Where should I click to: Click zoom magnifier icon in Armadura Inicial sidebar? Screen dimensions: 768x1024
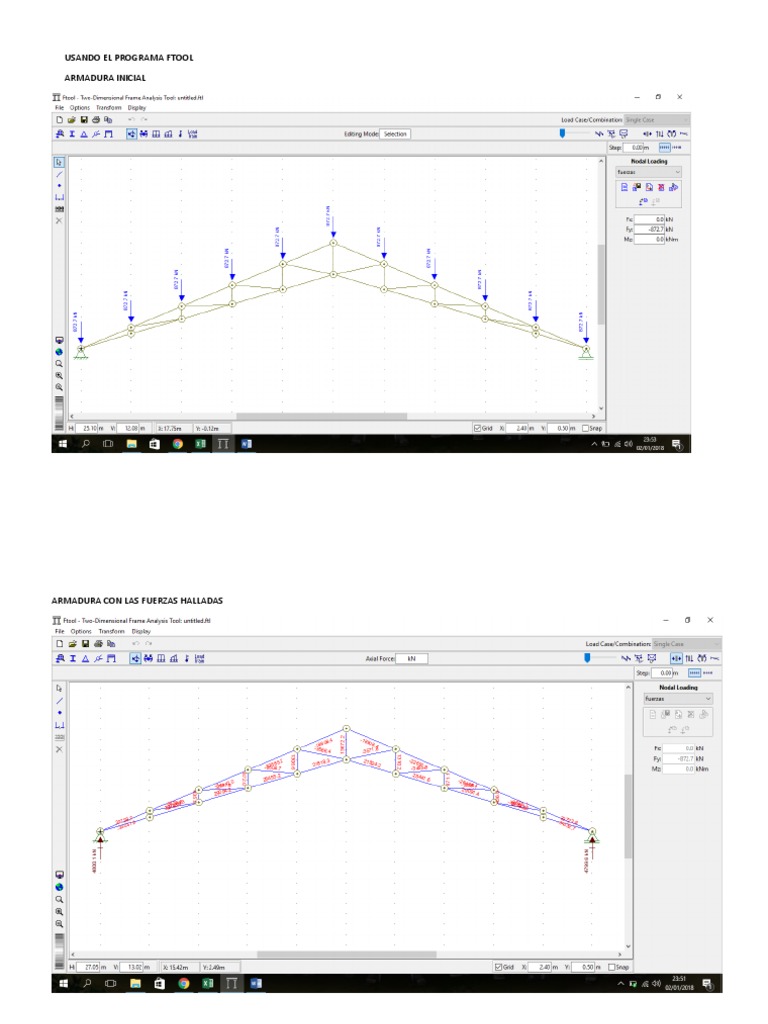coord(59,364)
